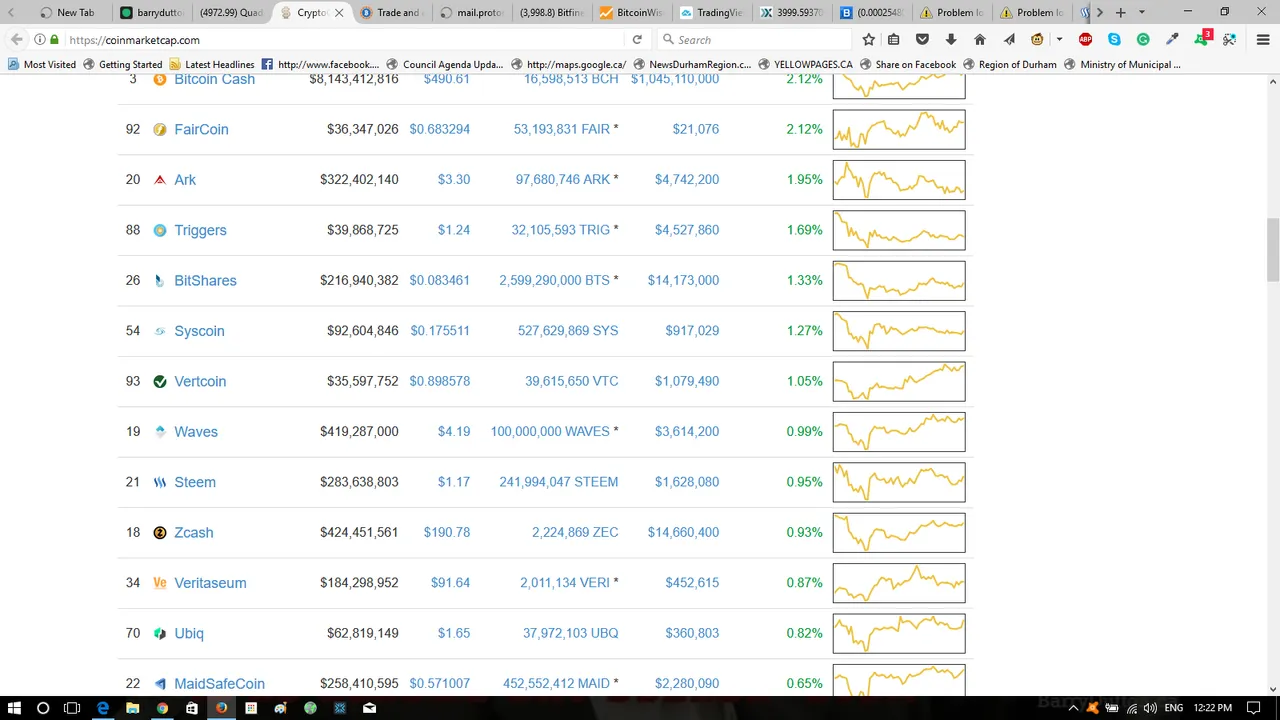Go to Firefox home page icon
The height and width of the screenshot is (720, 1280).
click(980, 40)
